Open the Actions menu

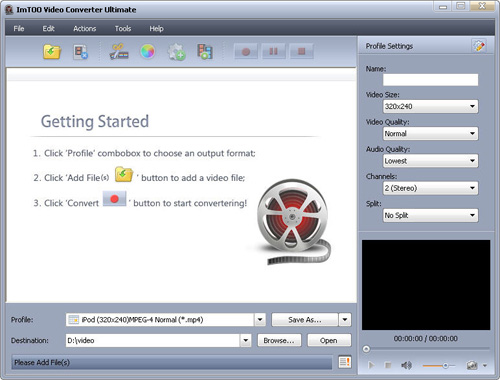coord(85,29)
